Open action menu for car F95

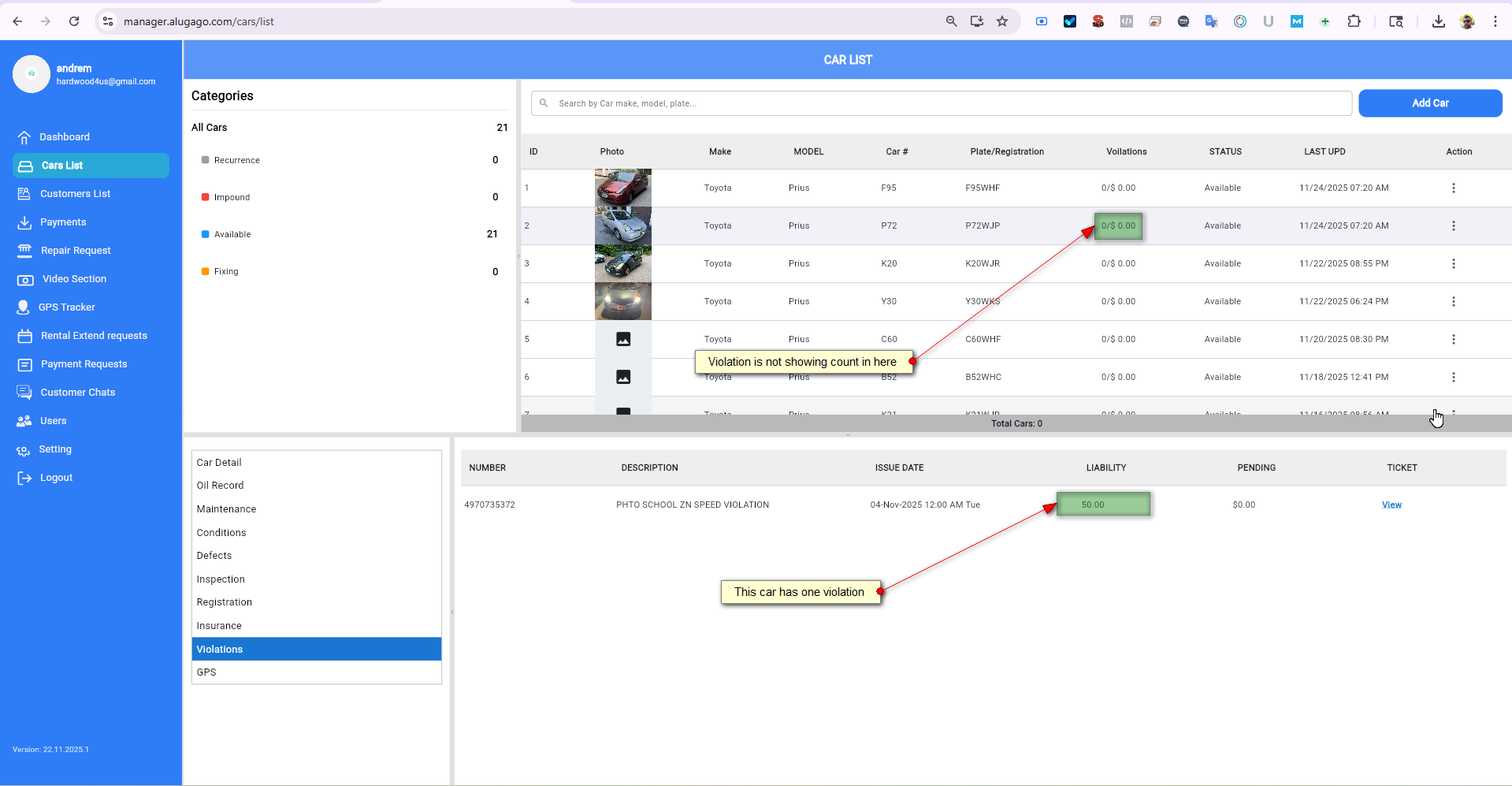[1453, 188]
